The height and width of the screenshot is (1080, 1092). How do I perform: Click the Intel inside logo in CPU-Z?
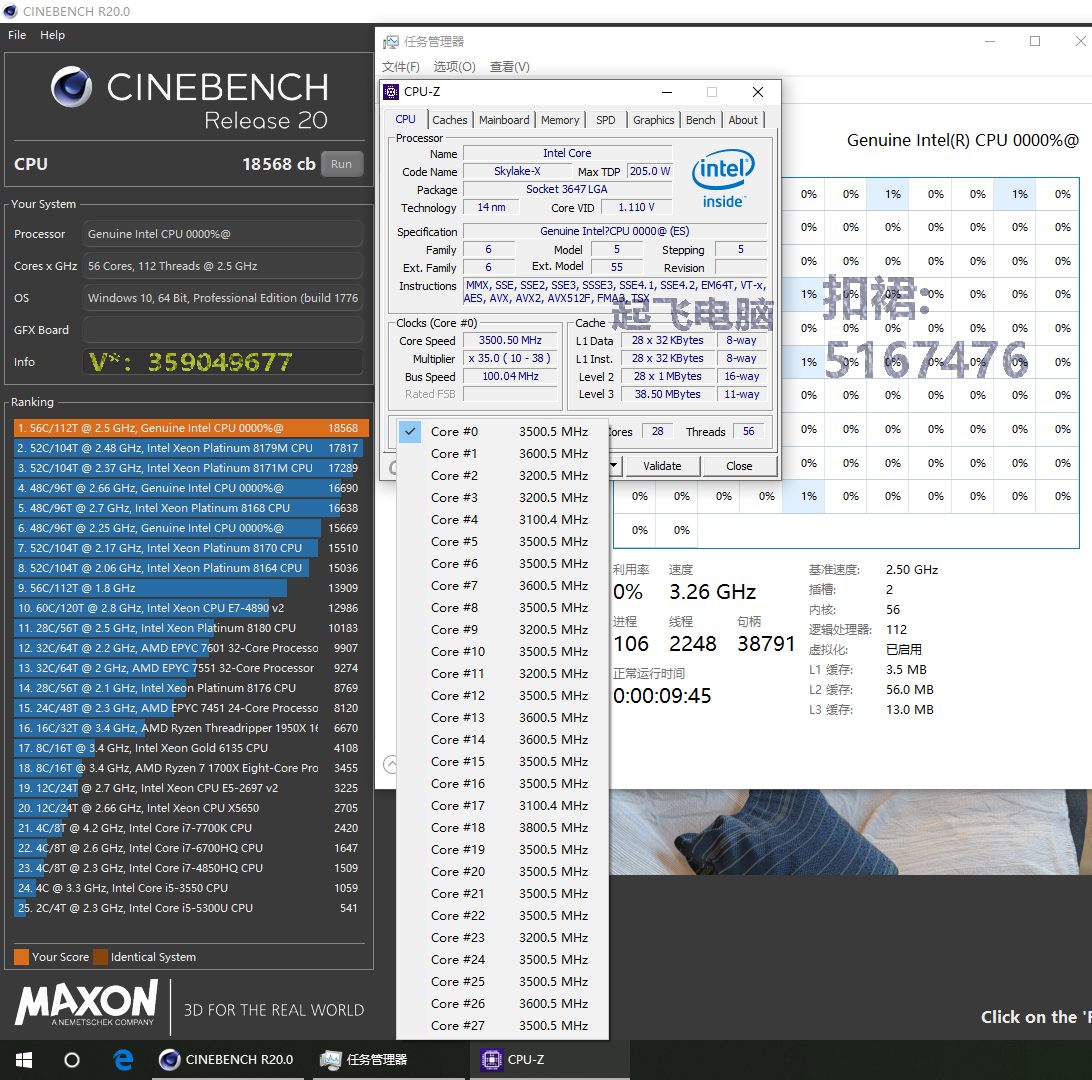coord(723,179)
